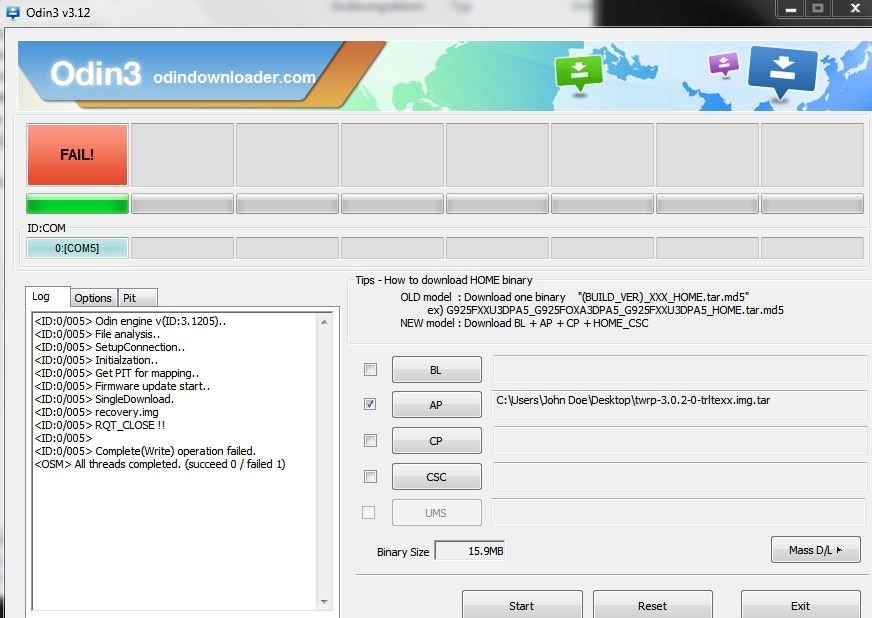This screenshot has width=872, height=618.
Task: Maximize the Odin3 window
Action: point(818,8)
